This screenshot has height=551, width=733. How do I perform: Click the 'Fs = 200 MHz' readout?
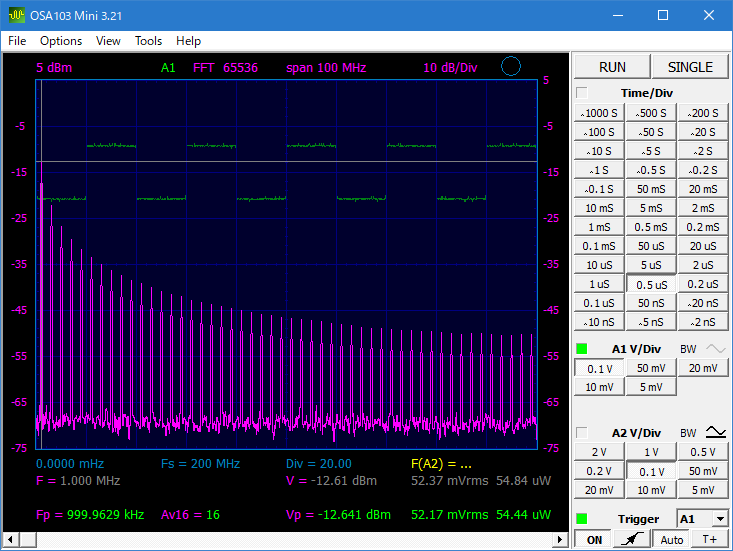coord(200,464)
